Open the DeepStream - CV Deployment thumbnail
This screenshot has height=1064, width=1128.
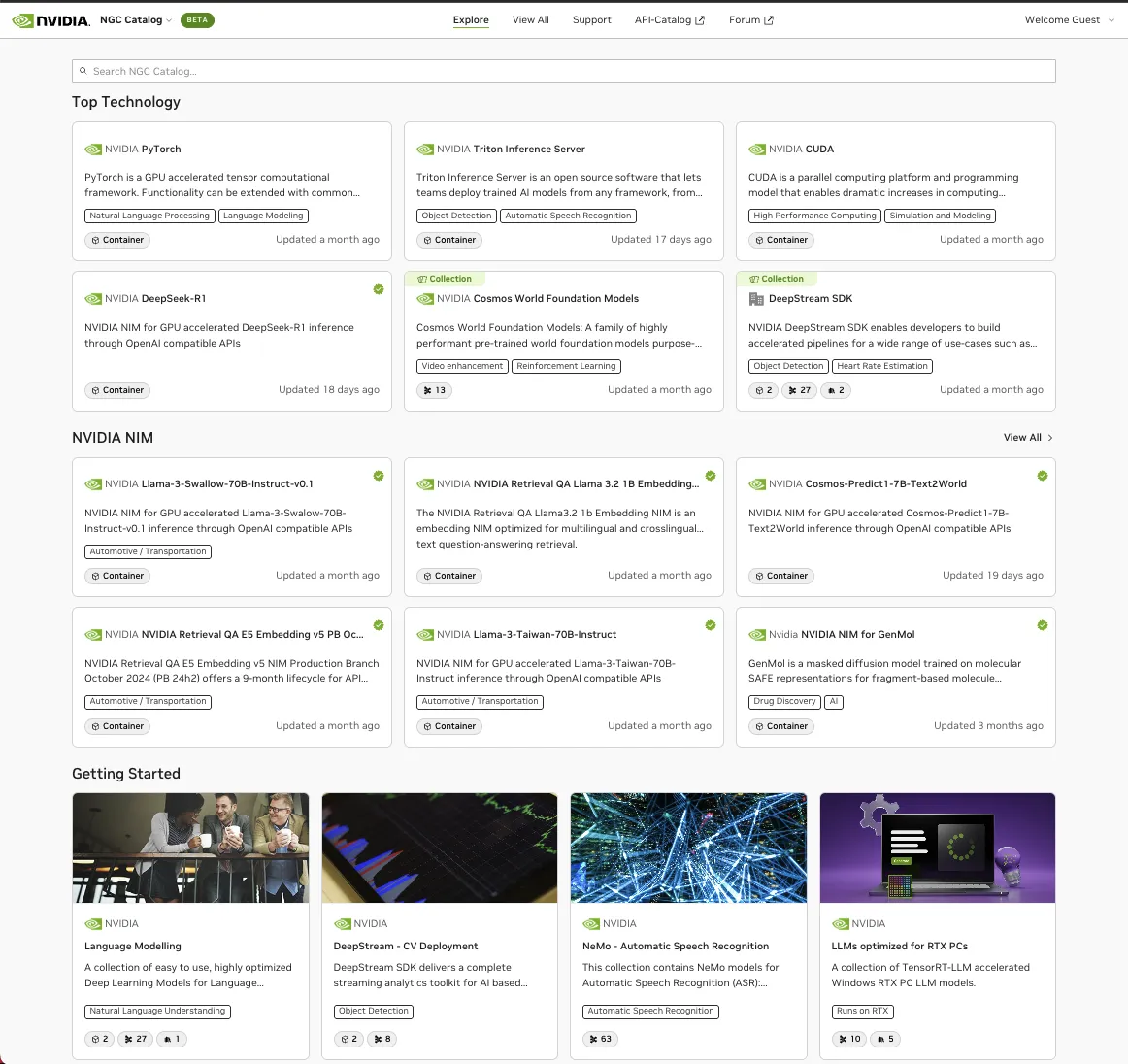pos(440,848)
